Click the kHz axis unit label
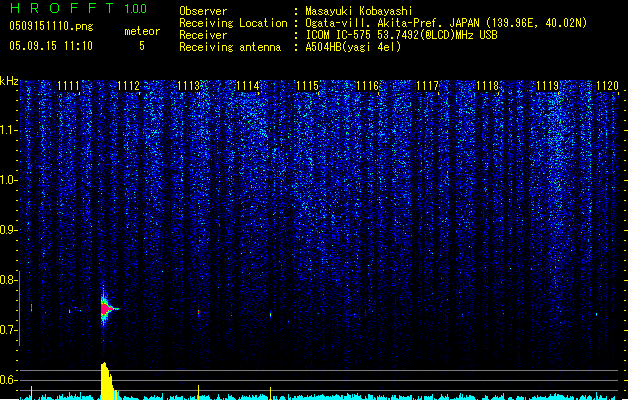Viewport: 629px width, 400px height. (x=9, y=81)
